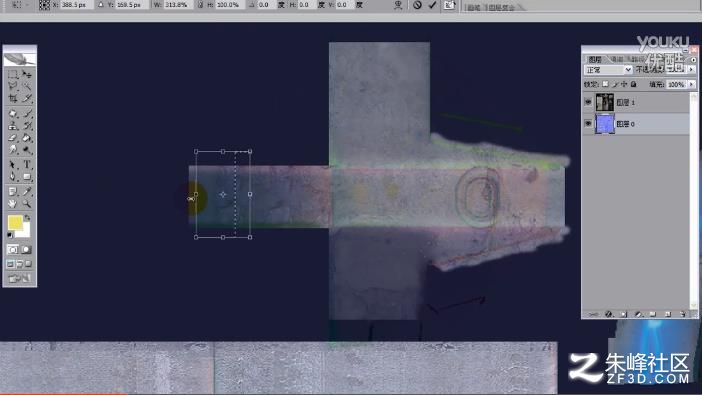Select the Eyedropper tool
The height and width of the screenshot is (395, 702).
[x=27, y=192]
